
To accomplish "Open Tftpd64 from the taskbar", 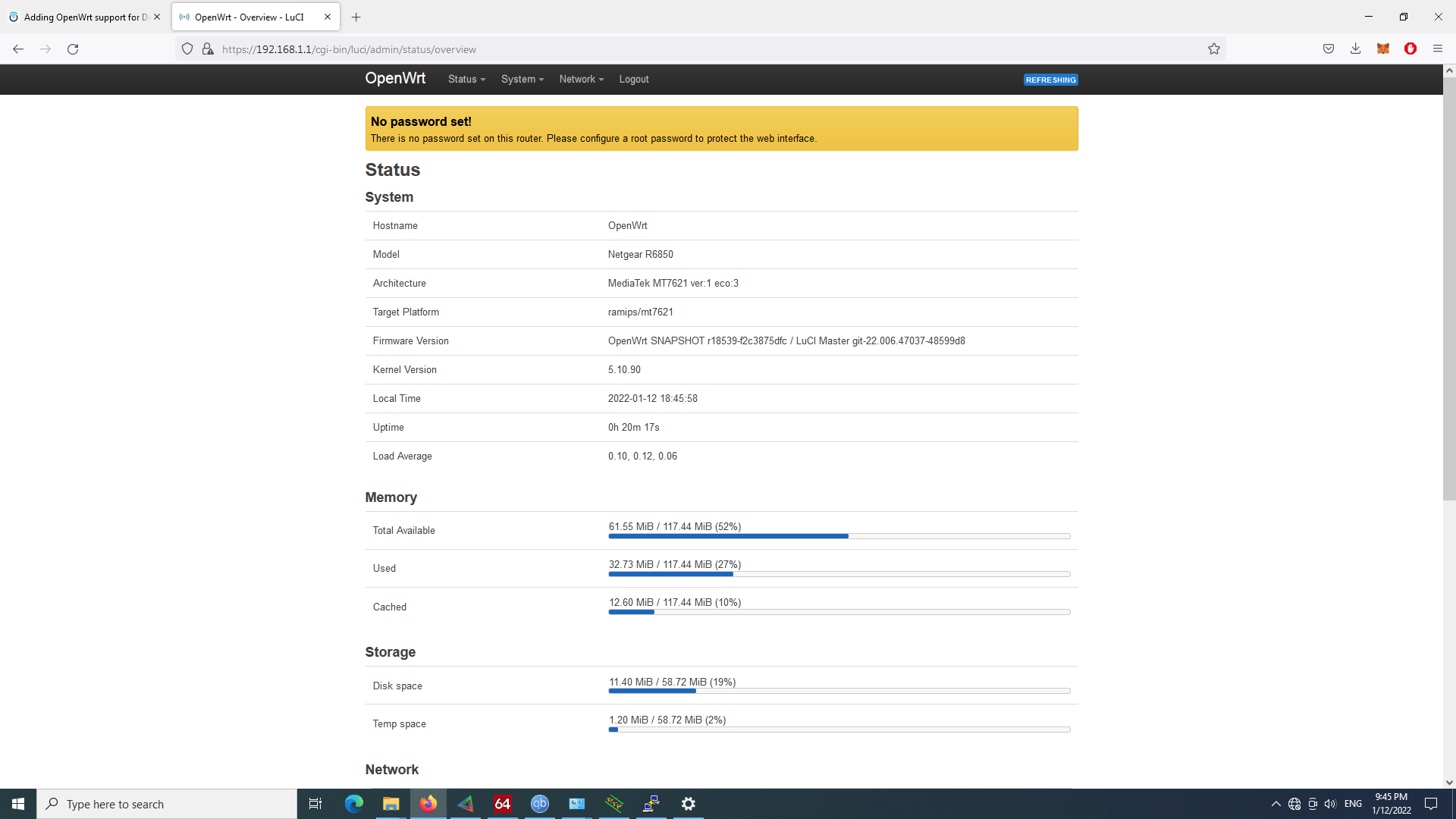I will point(613,804).
